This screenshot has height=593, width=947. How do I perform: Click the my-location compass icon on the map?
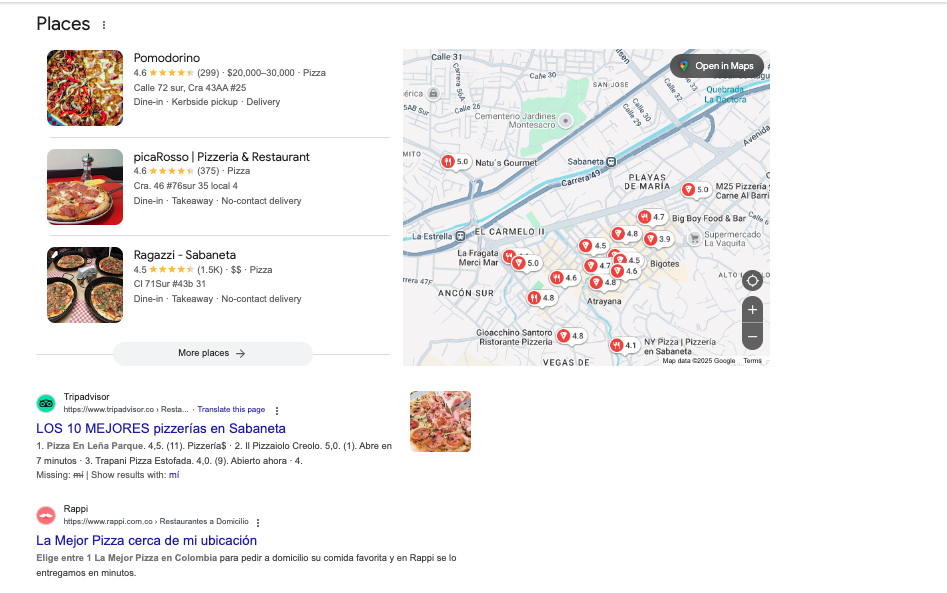click(x=752, y=281)
